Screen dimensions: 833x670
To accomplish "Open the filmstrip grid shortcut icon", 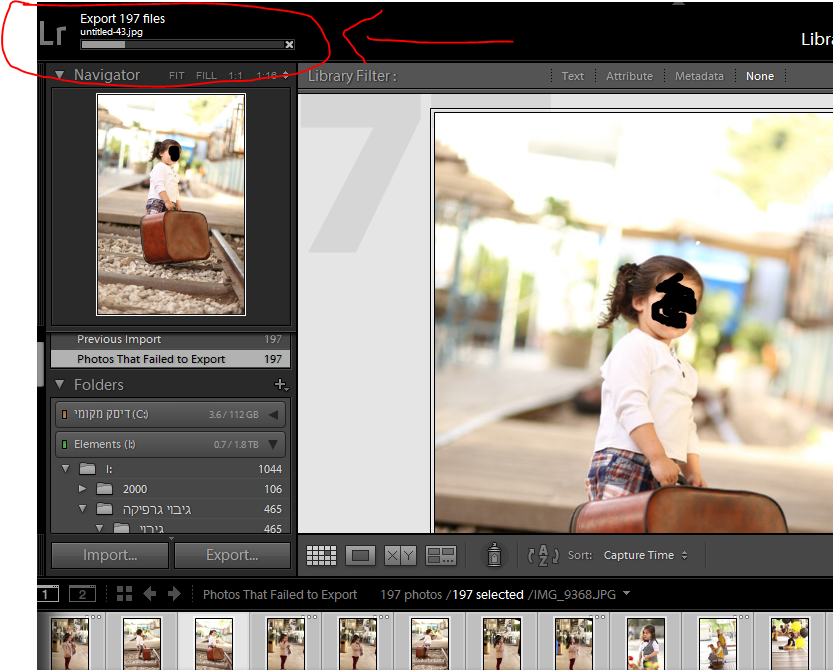I will 124,594.
